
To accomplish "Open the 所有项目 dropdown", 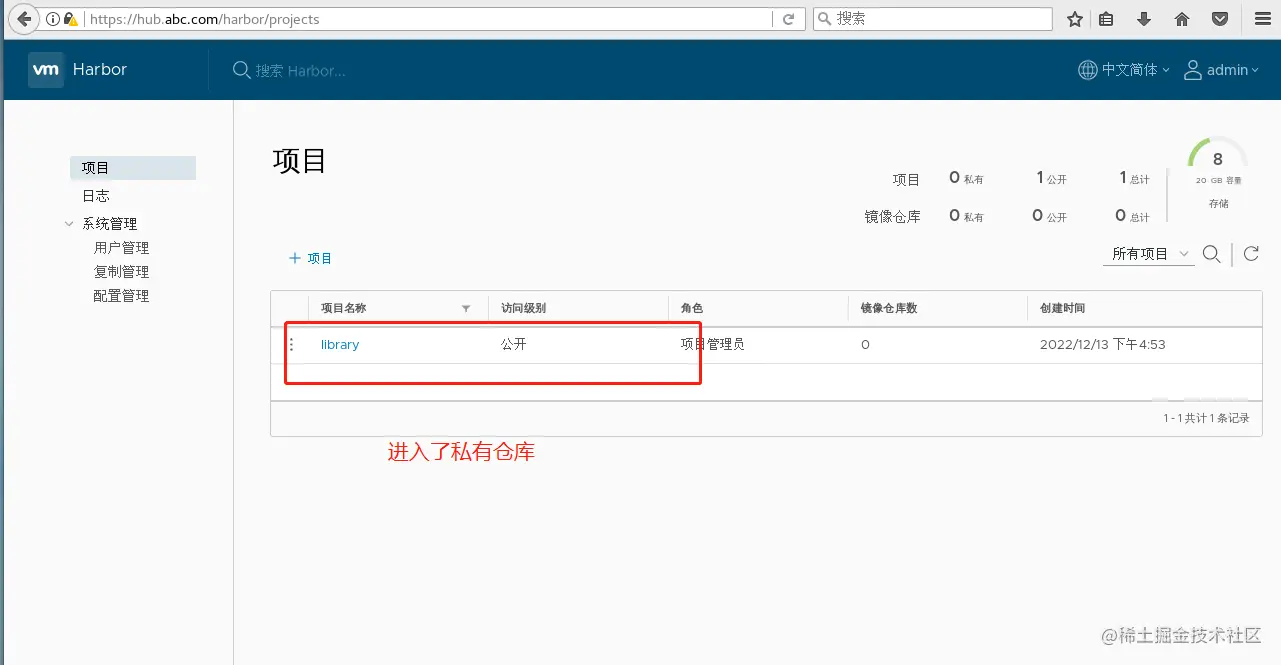I will [1148, 254].
